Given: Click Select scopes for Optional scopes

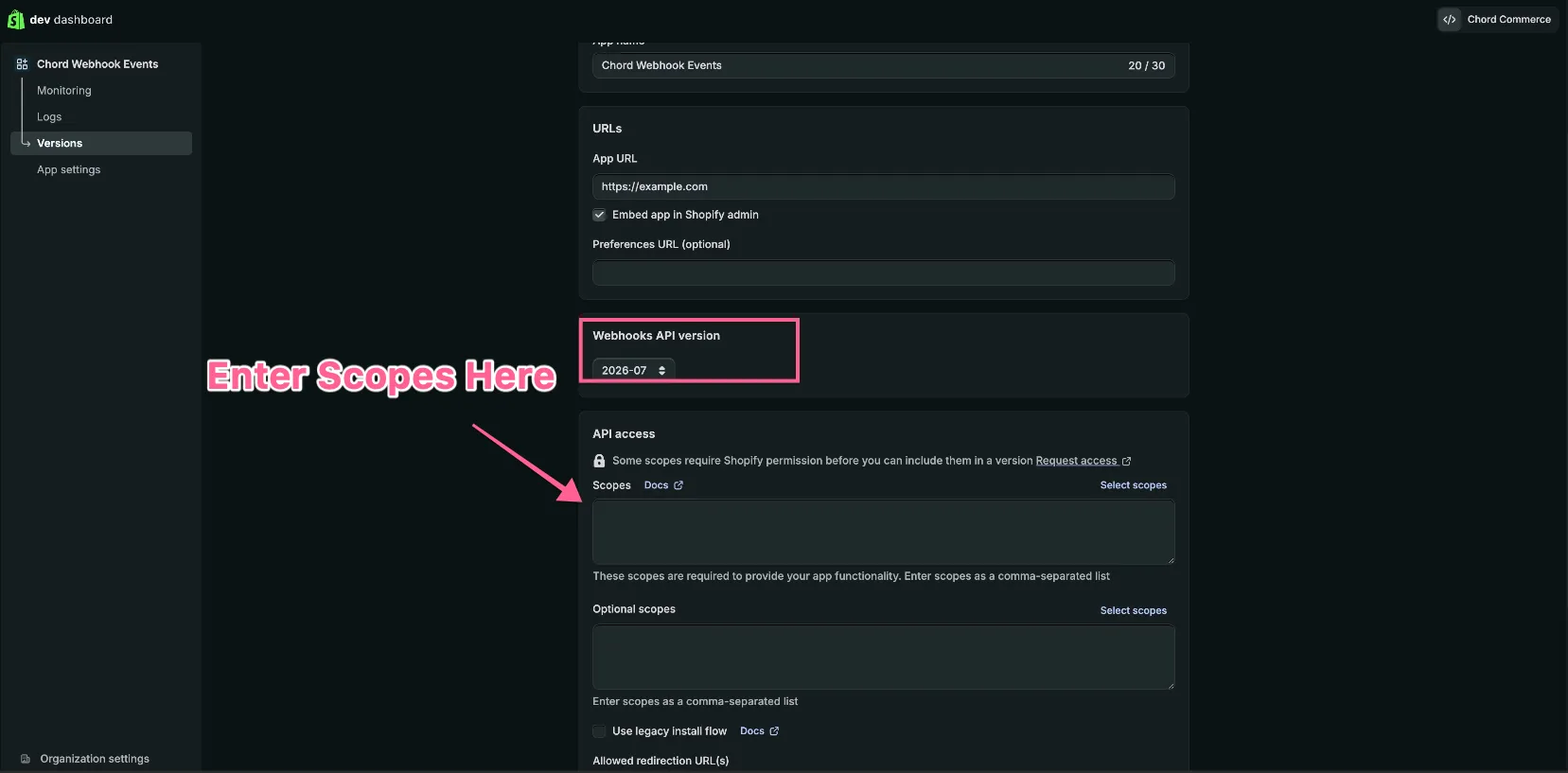Looking at the screenshot, I should click(1133, 610).
